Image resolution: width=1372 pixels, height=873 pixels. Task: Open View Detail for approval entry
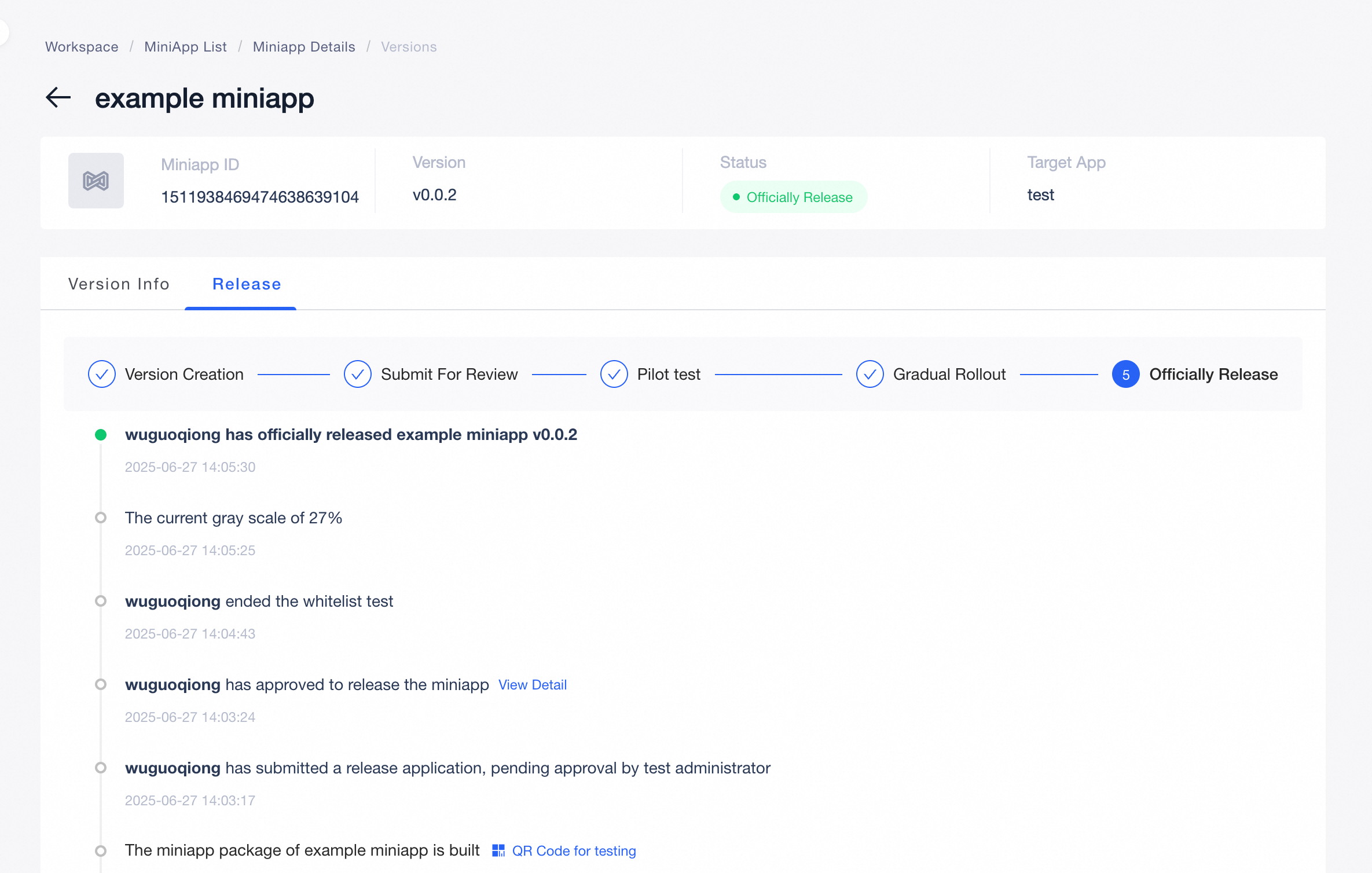click(x=533, y=685)
